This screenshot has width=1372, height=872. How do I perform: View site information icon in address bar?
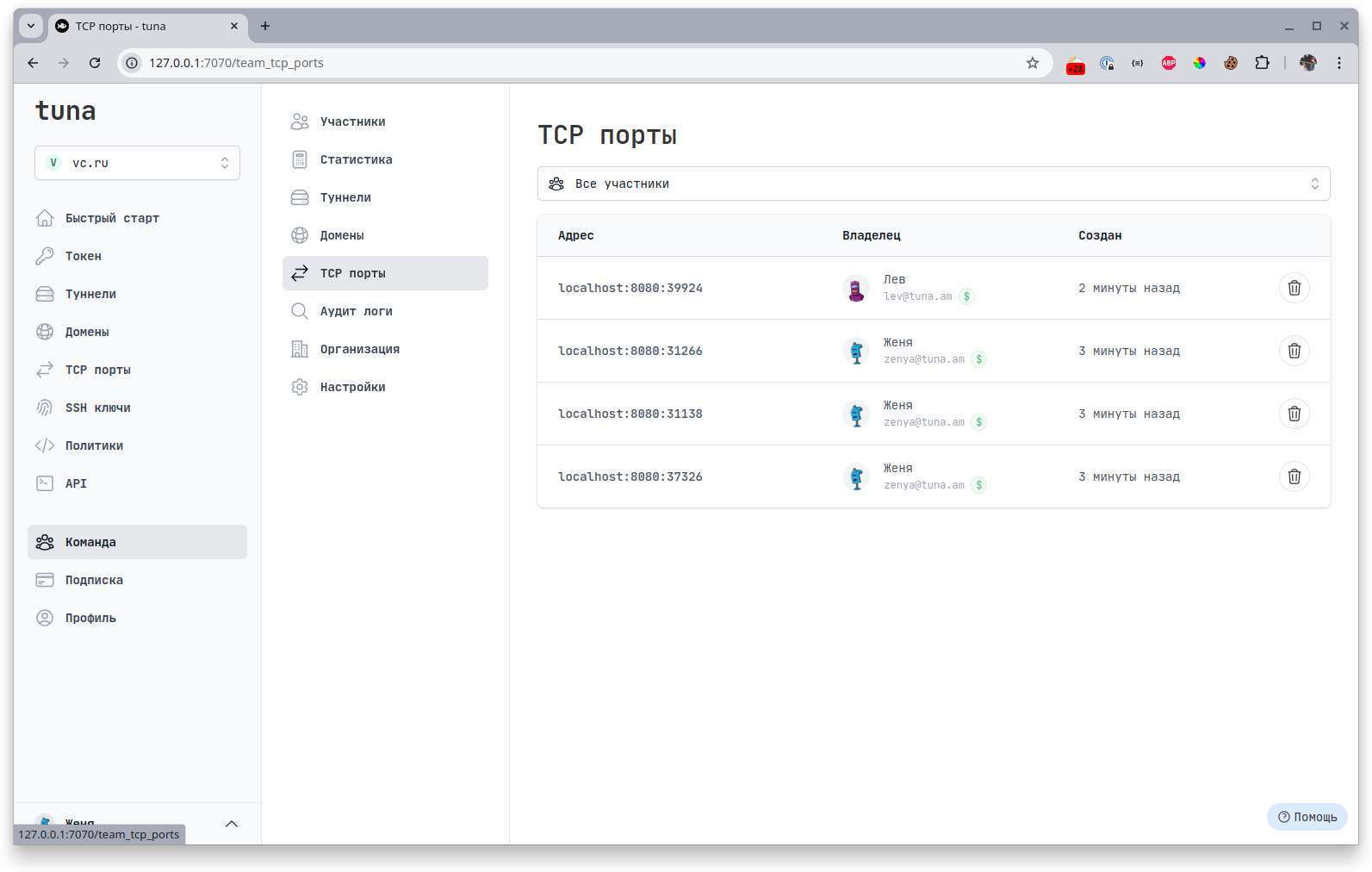pos(132,63)
